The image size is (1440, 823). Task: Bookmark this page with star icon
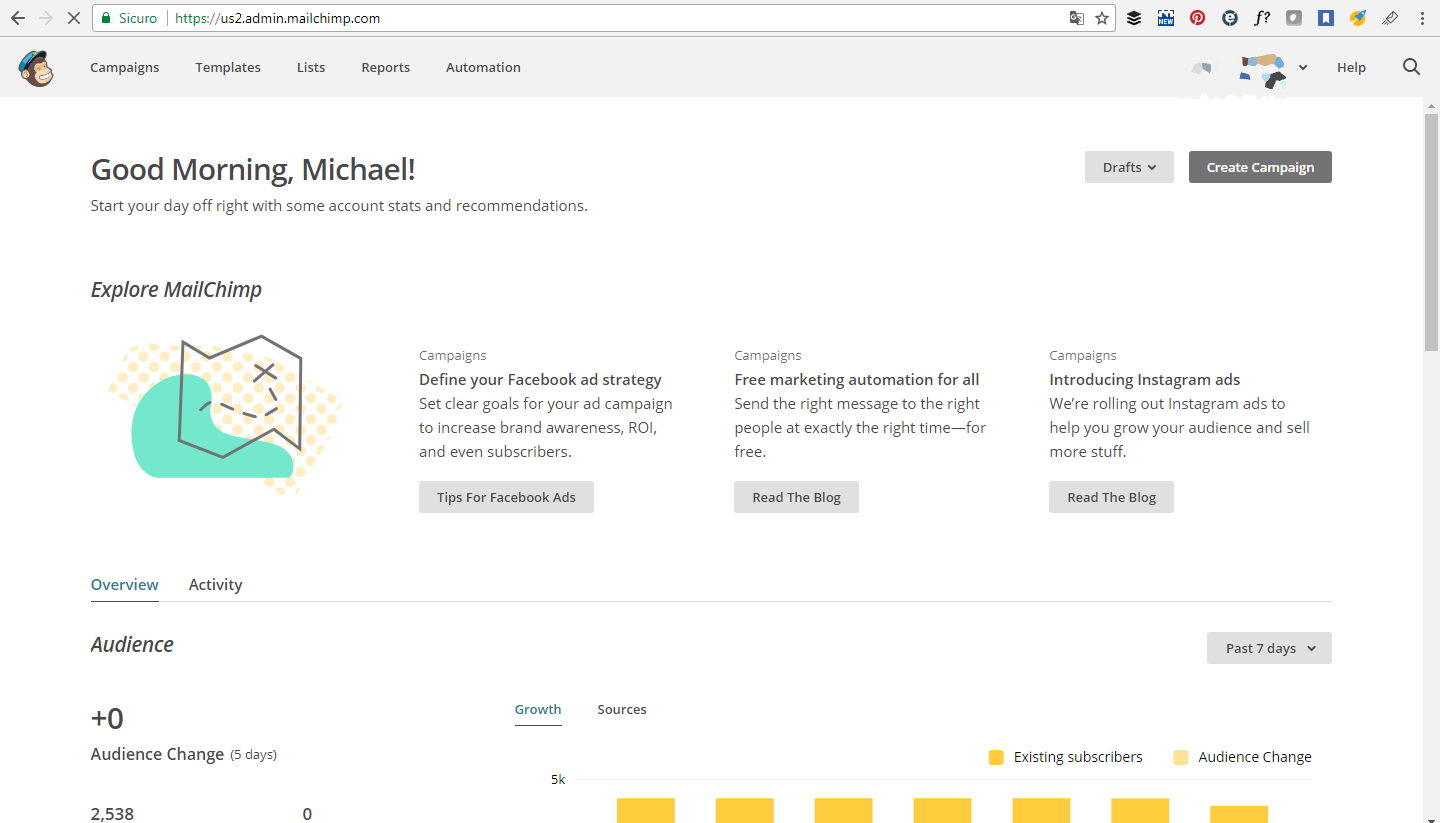pos(1102,18)
